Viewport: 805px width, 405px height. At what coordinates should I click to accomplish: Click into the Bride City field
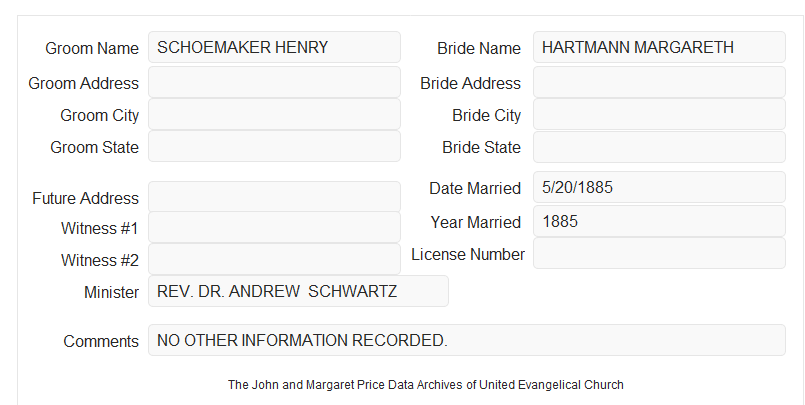pos(659,114)
